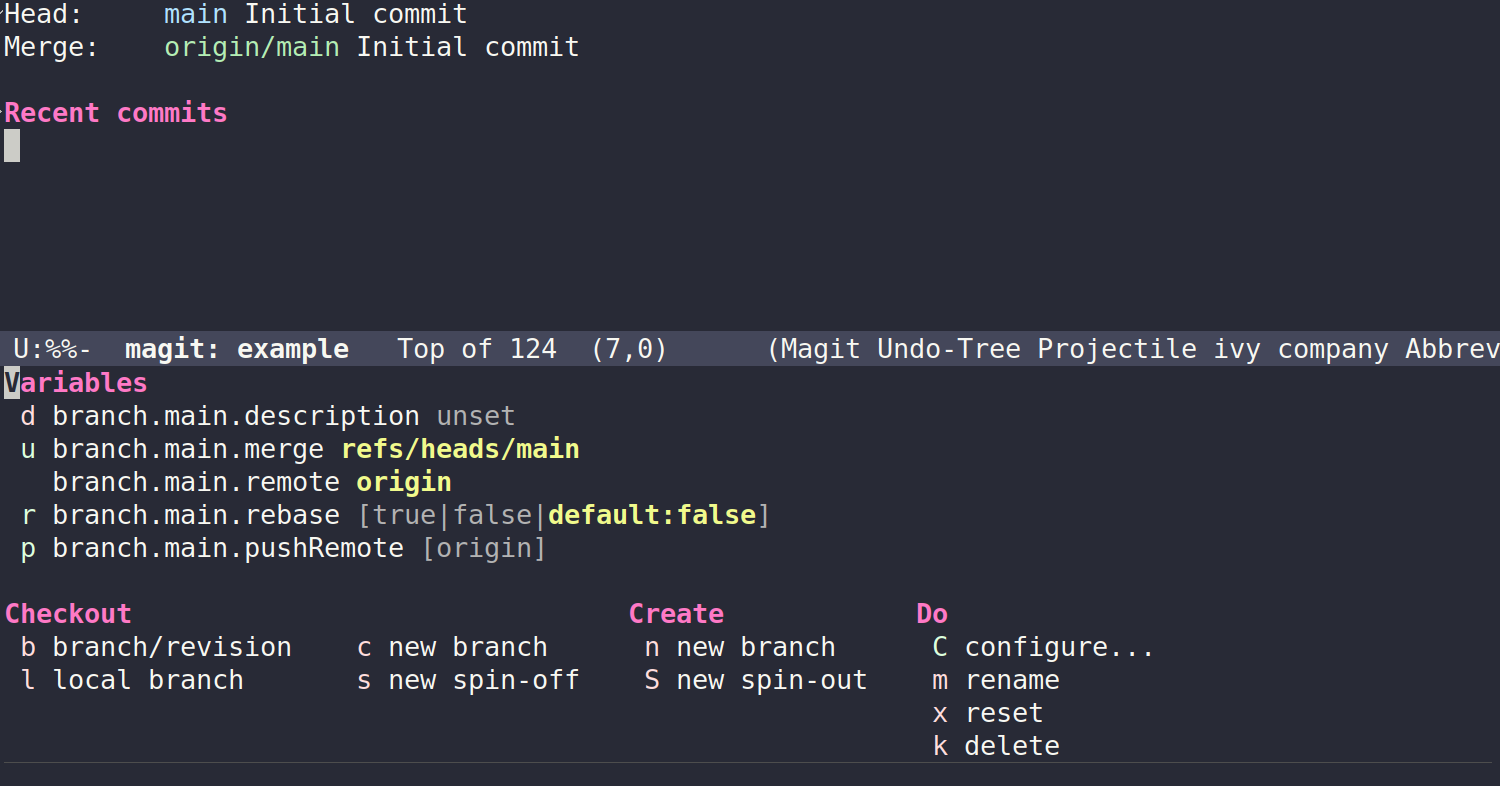Click the 'Variables' heading
This screenshot has height=786, width=1500.
pyautogui.click(x=76, y=383)
